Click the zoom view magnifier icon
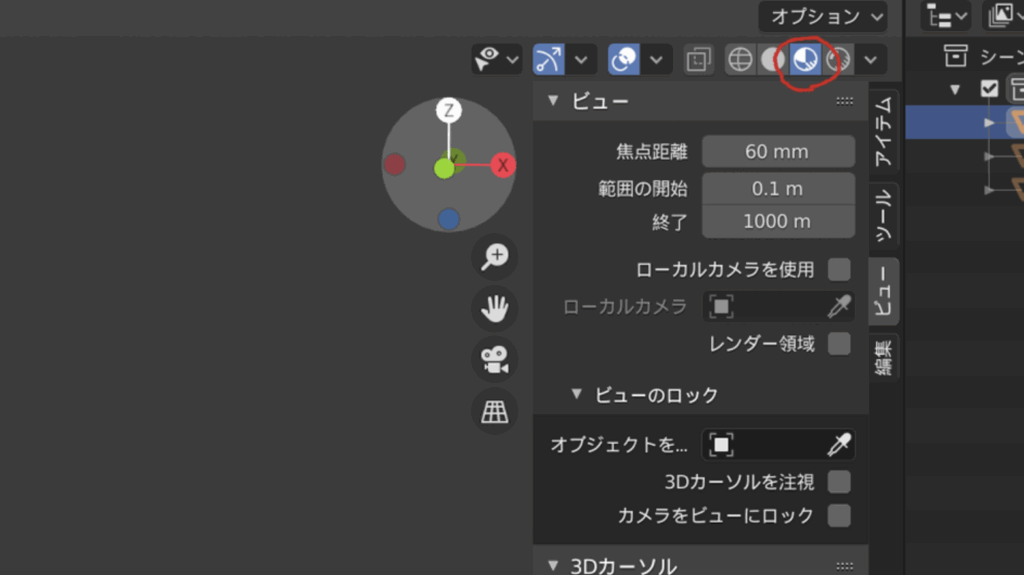The image size is (1024, 575). [494, 257]
